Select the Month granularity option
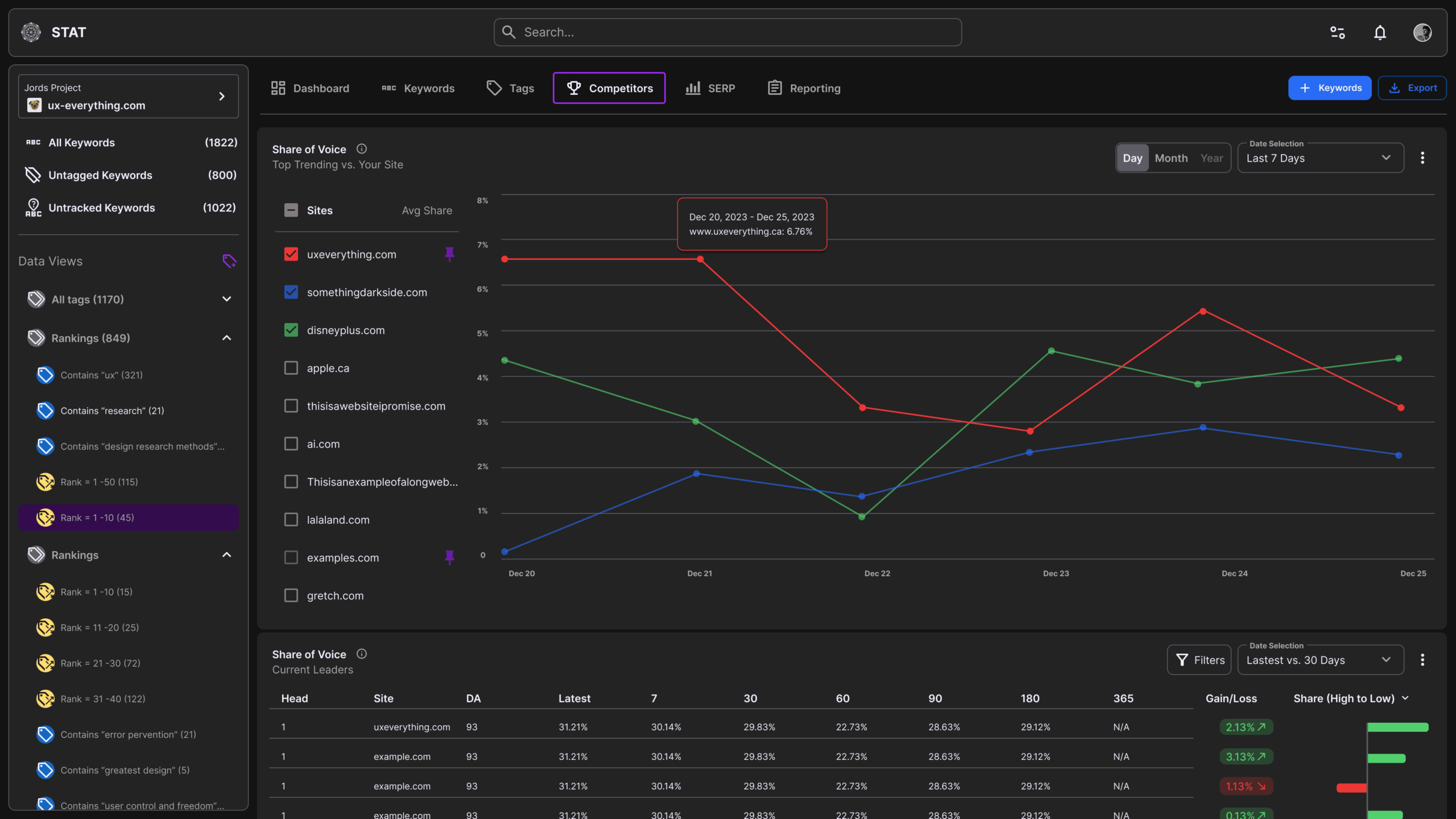Screen dimensions: 1456x819 pyautogui.click(x=1171, y=158)
